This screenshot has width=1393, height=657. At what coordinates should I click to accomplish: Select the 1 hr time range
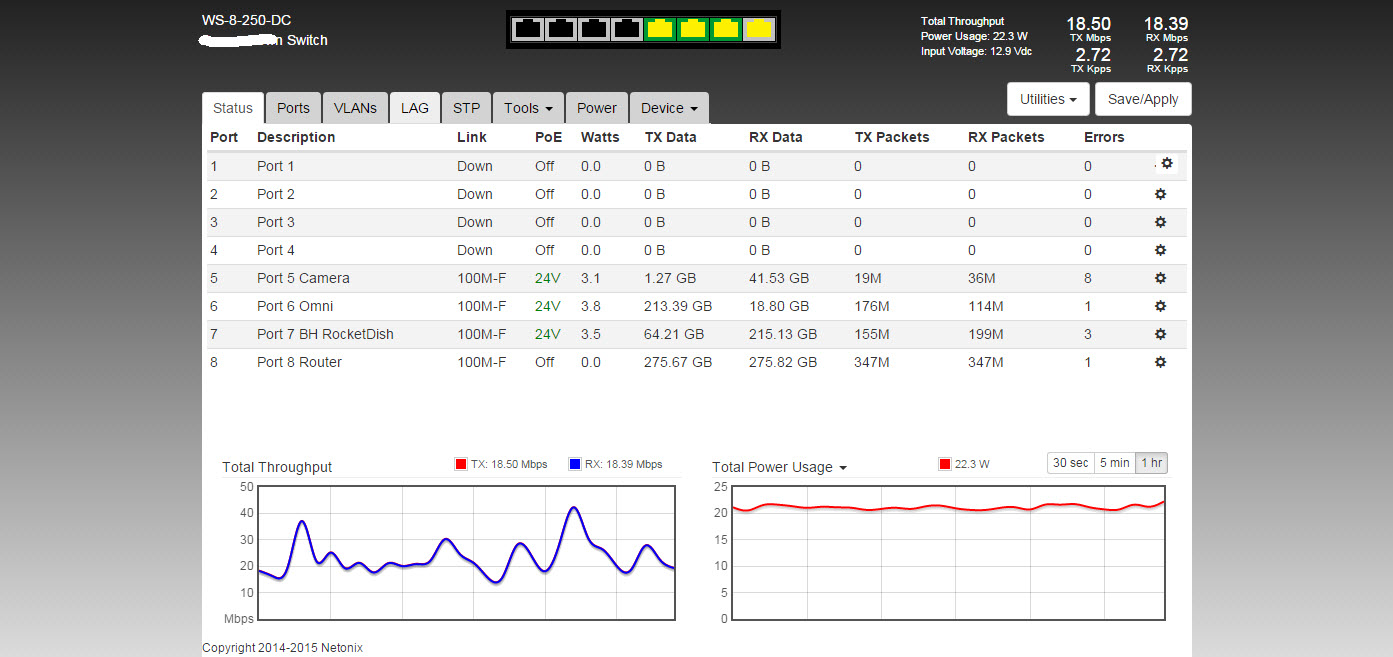[x=1152, y=463]
